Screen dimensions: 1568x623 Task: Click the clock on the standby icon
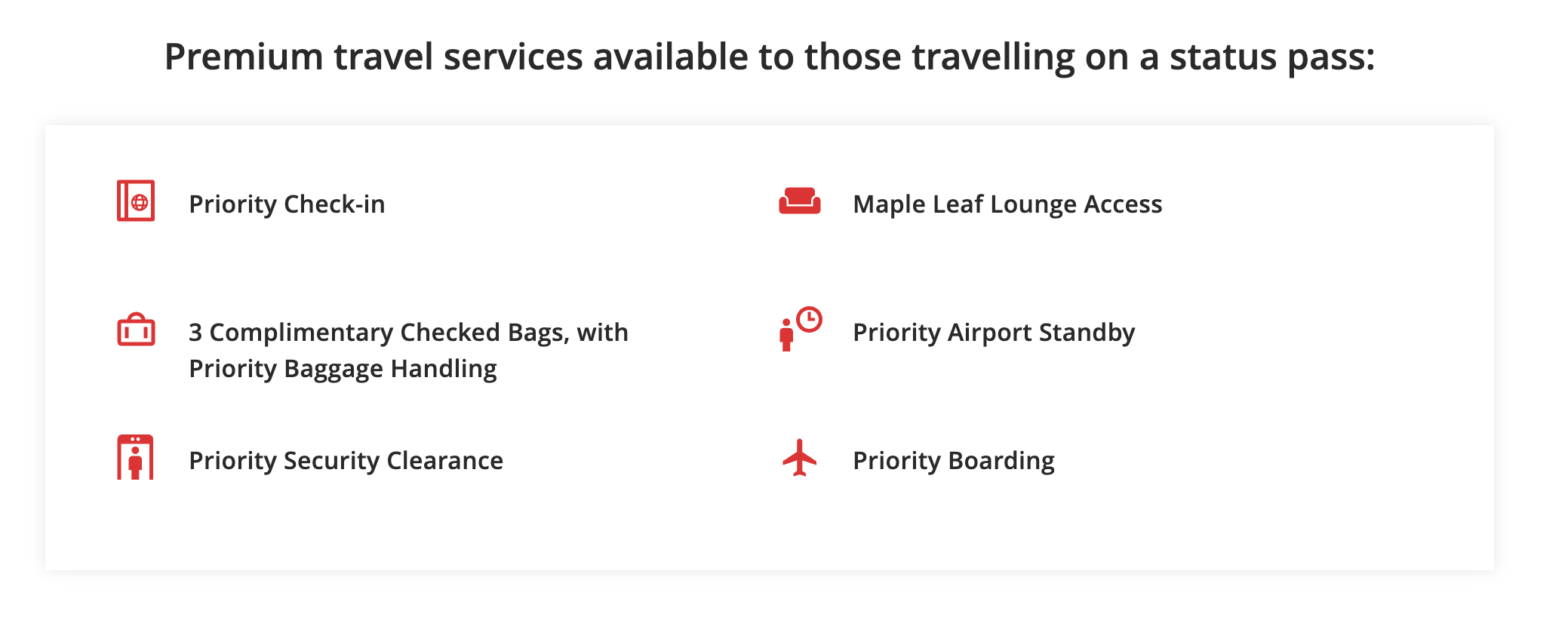click(809, 319)
